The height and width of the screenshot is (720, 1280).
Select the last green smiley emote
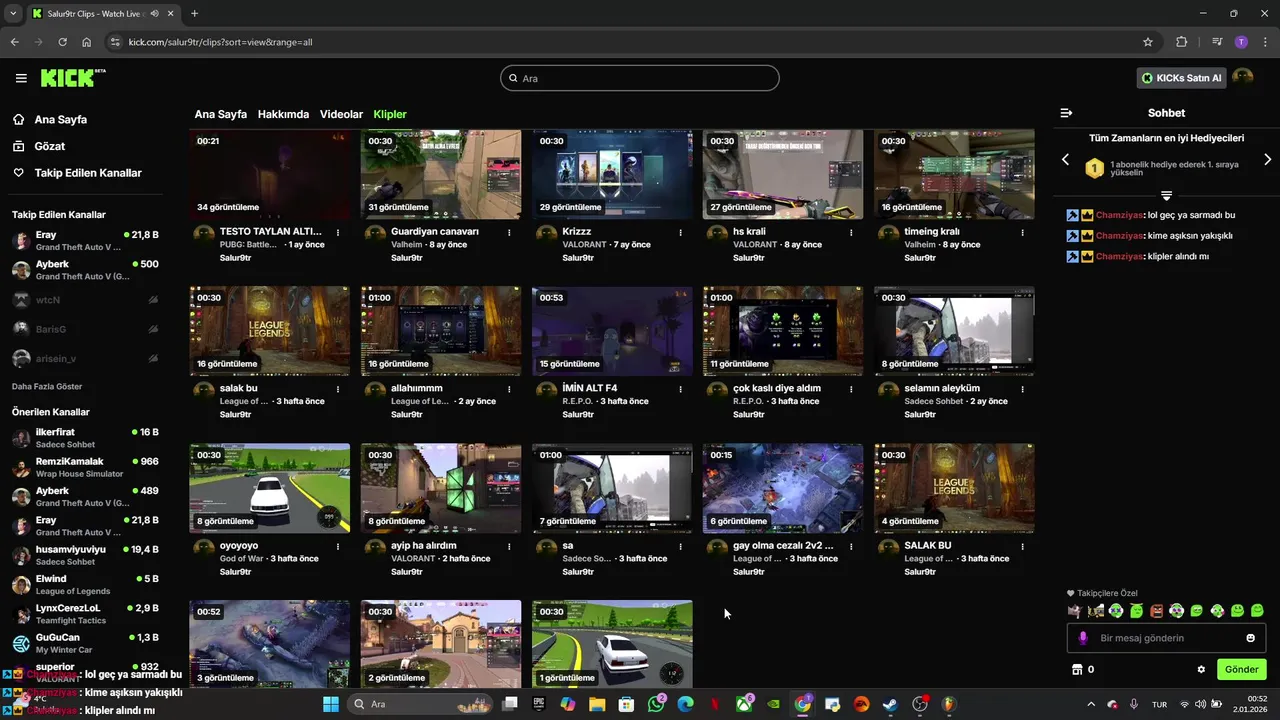coord(1257,611)
